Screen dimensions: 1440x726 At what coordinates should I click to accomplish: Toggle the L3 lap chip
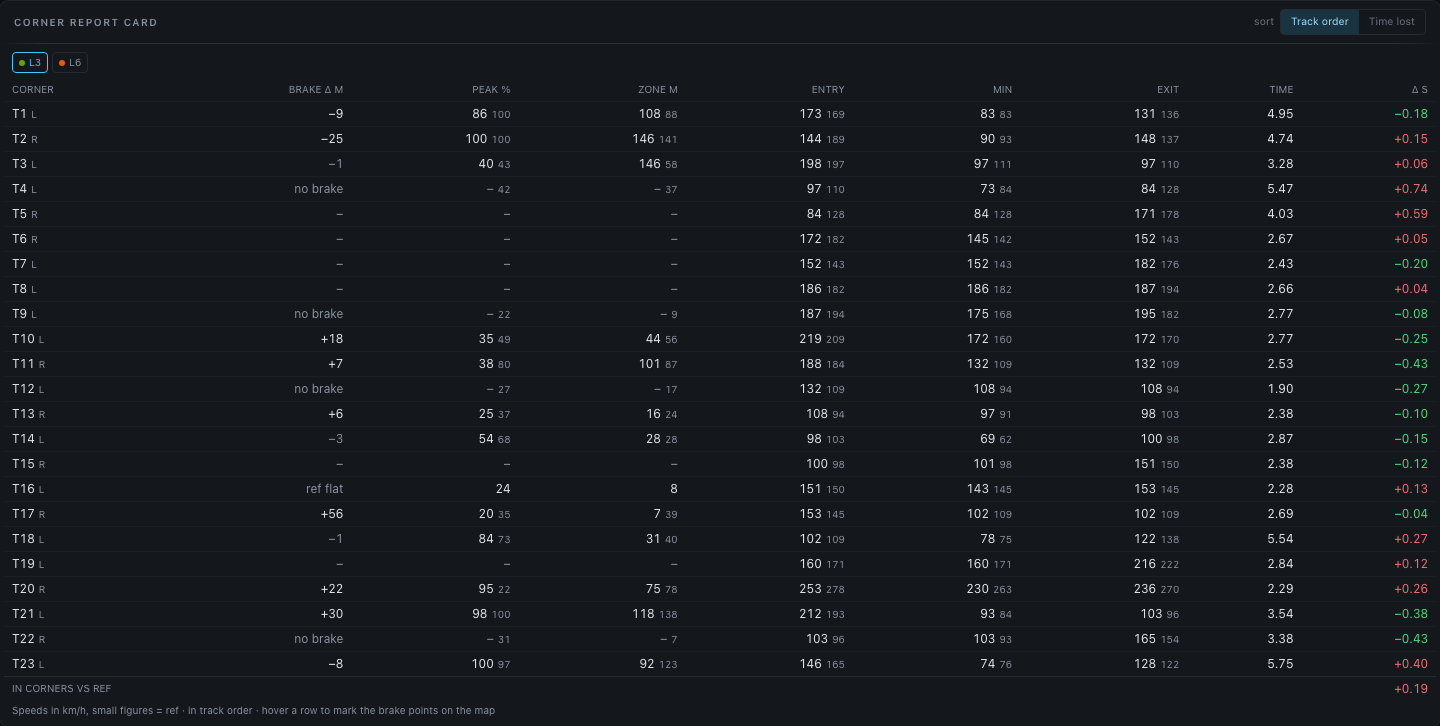[x=30, y=63]
